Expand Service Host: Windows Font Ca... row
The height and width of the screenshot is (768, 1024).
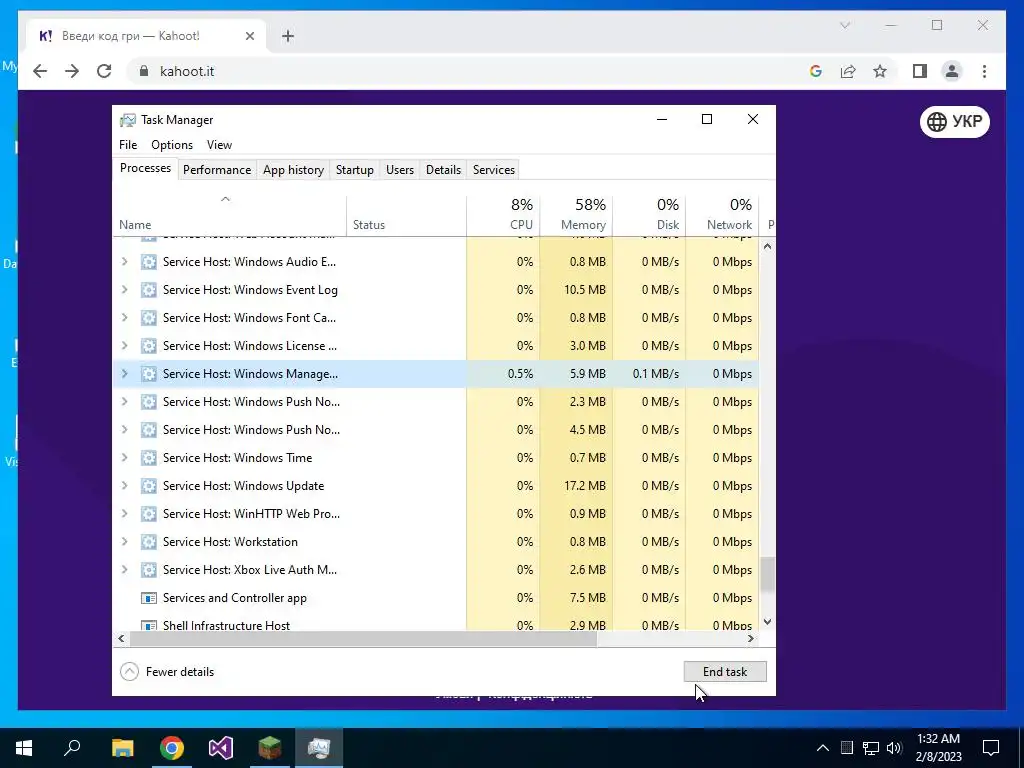click(124, 318)
